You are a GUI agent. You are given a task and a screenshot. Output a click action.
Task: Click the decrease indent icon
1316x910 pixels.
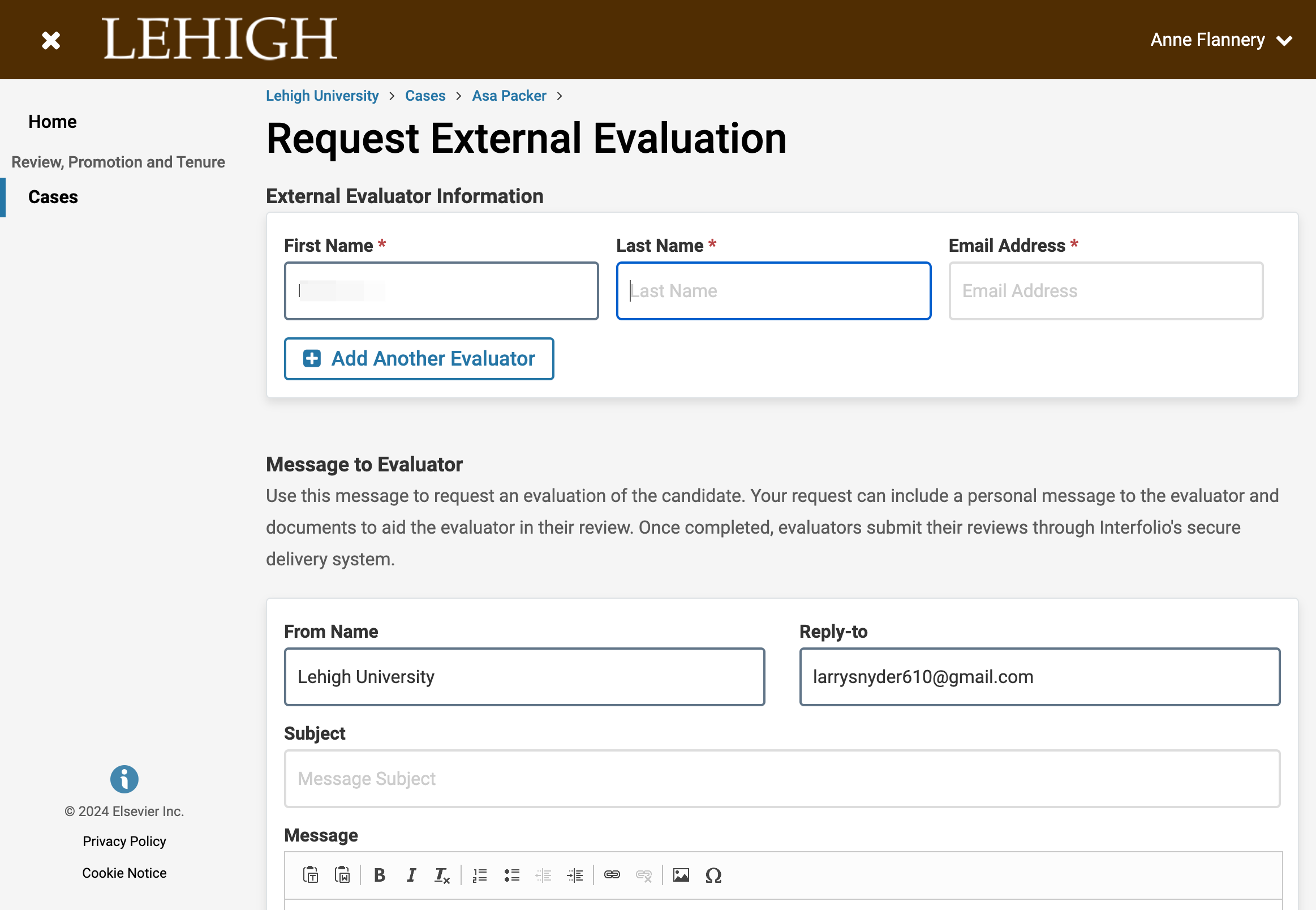tap(543, 875)
